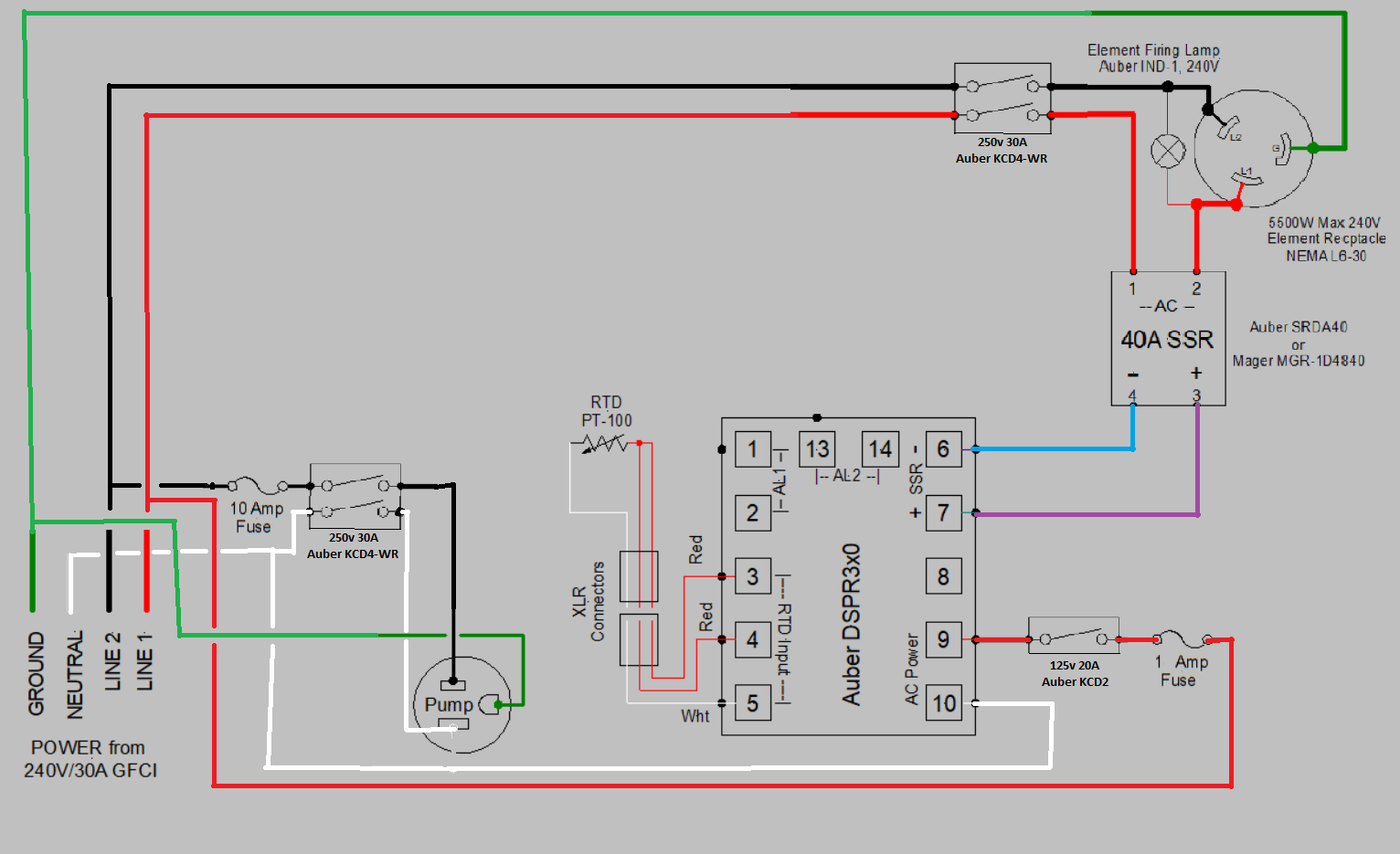
Task: Click SSR negative terminal 4
Action: pyautogui.click(x=1132, y=395)
